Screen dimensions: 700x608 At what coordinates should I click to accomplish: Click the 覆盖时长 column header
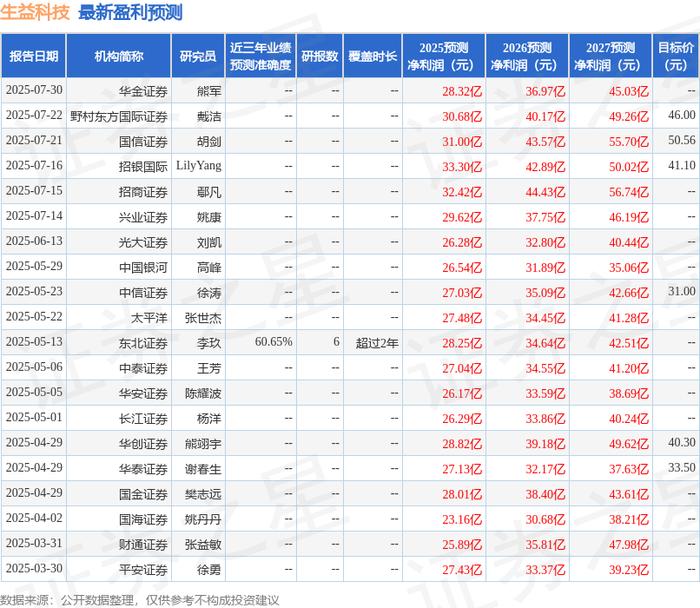[372, 56]
